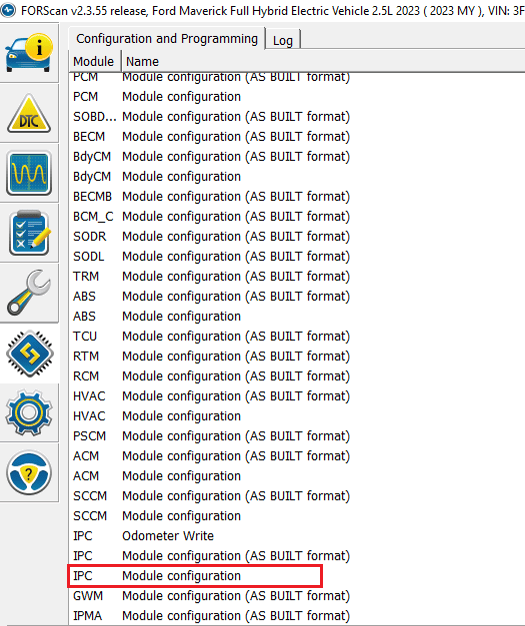Image resolution: width=525 pixels, height=626 pixels.
Task: Click the FORScan app icon in title bar
Action: (8, 10)
